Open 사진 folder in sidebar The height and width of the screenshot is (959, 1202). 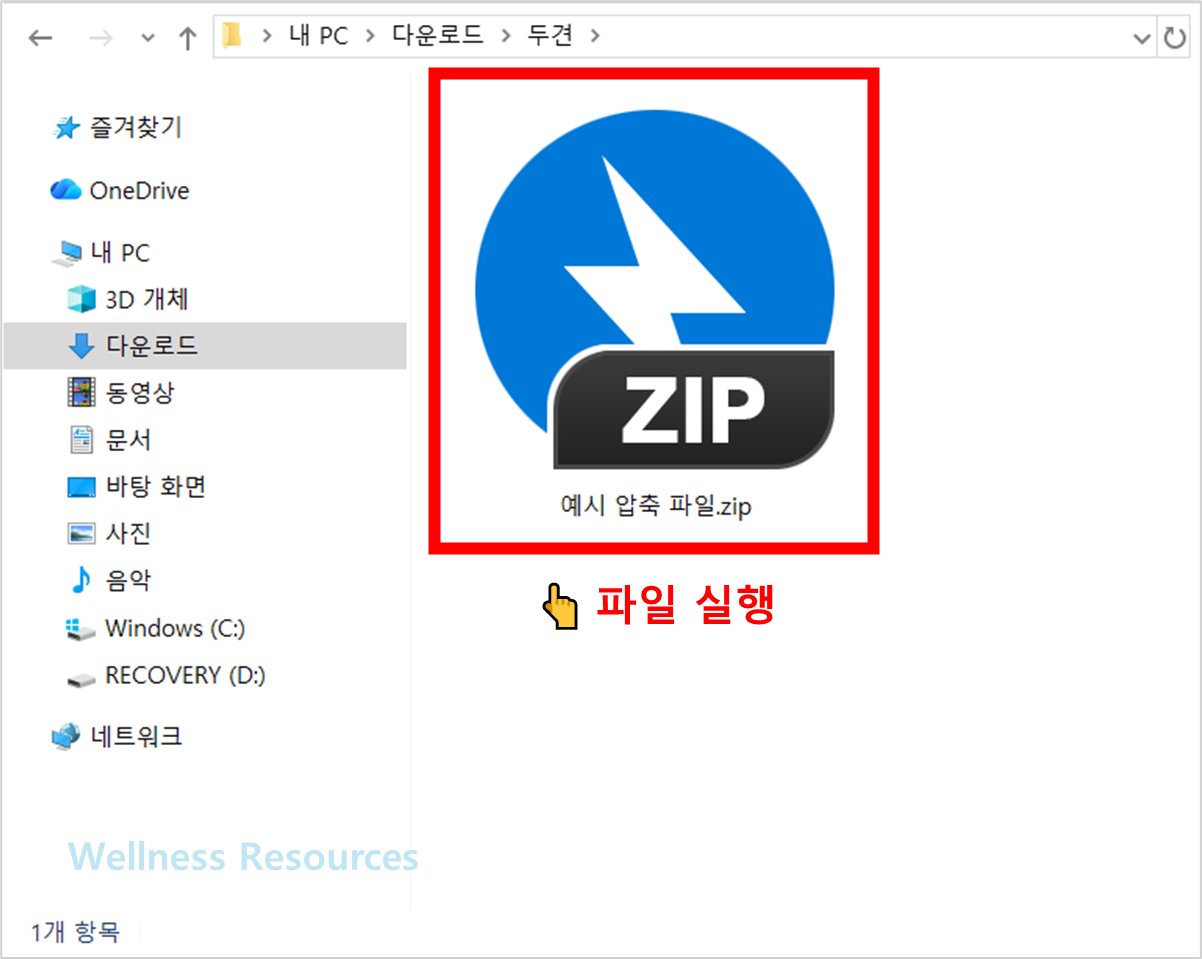(x=128, y=533)
